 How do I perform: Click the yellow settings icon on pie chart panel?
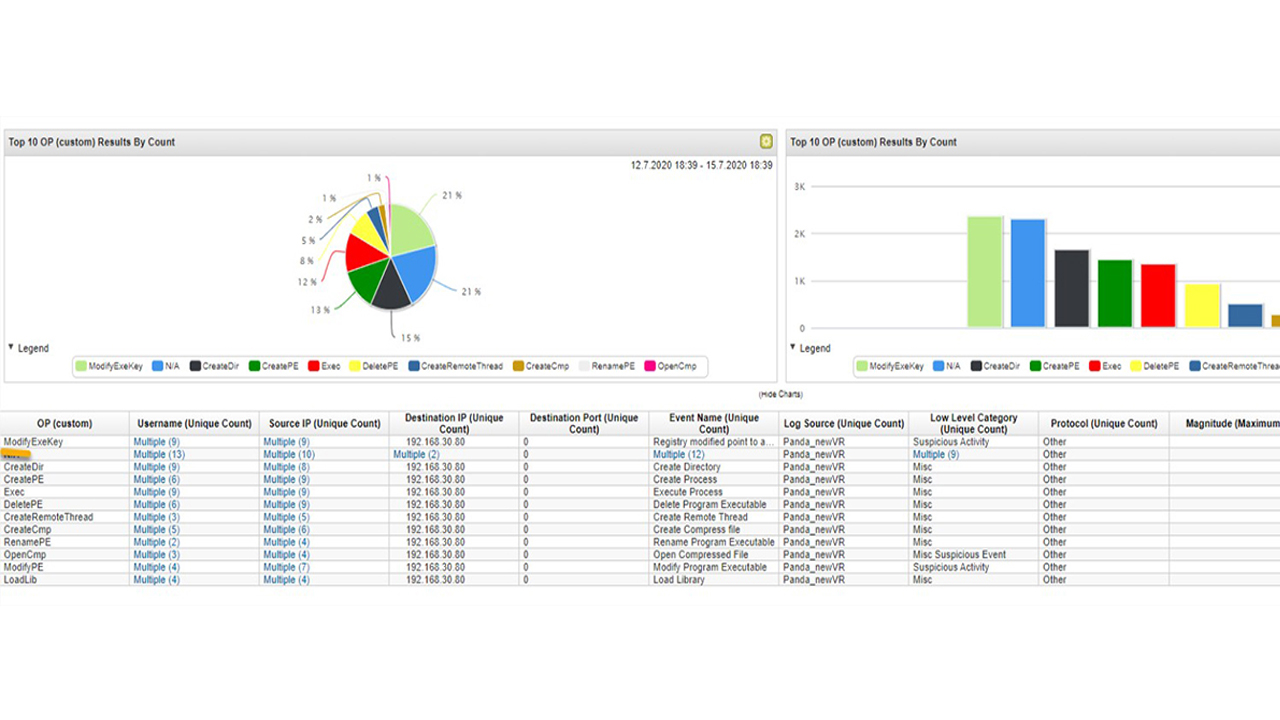click(x=766, y=142)
